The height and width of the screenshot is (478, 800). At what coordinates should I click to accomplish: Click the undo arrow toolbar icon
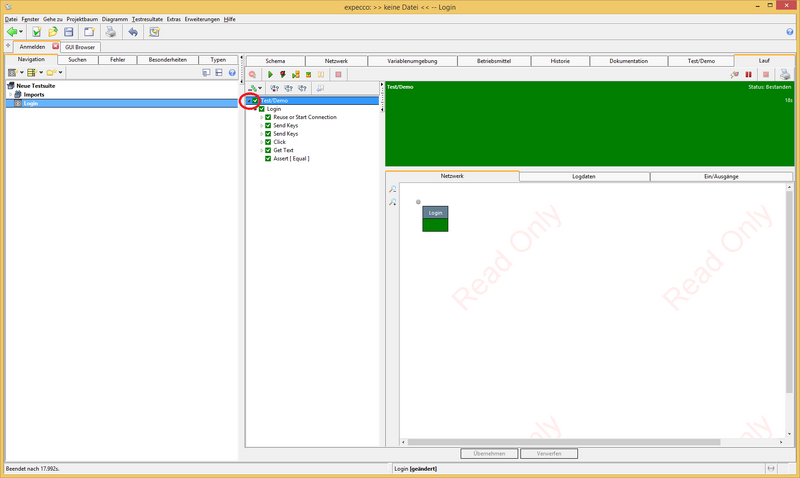pos(133,32)
